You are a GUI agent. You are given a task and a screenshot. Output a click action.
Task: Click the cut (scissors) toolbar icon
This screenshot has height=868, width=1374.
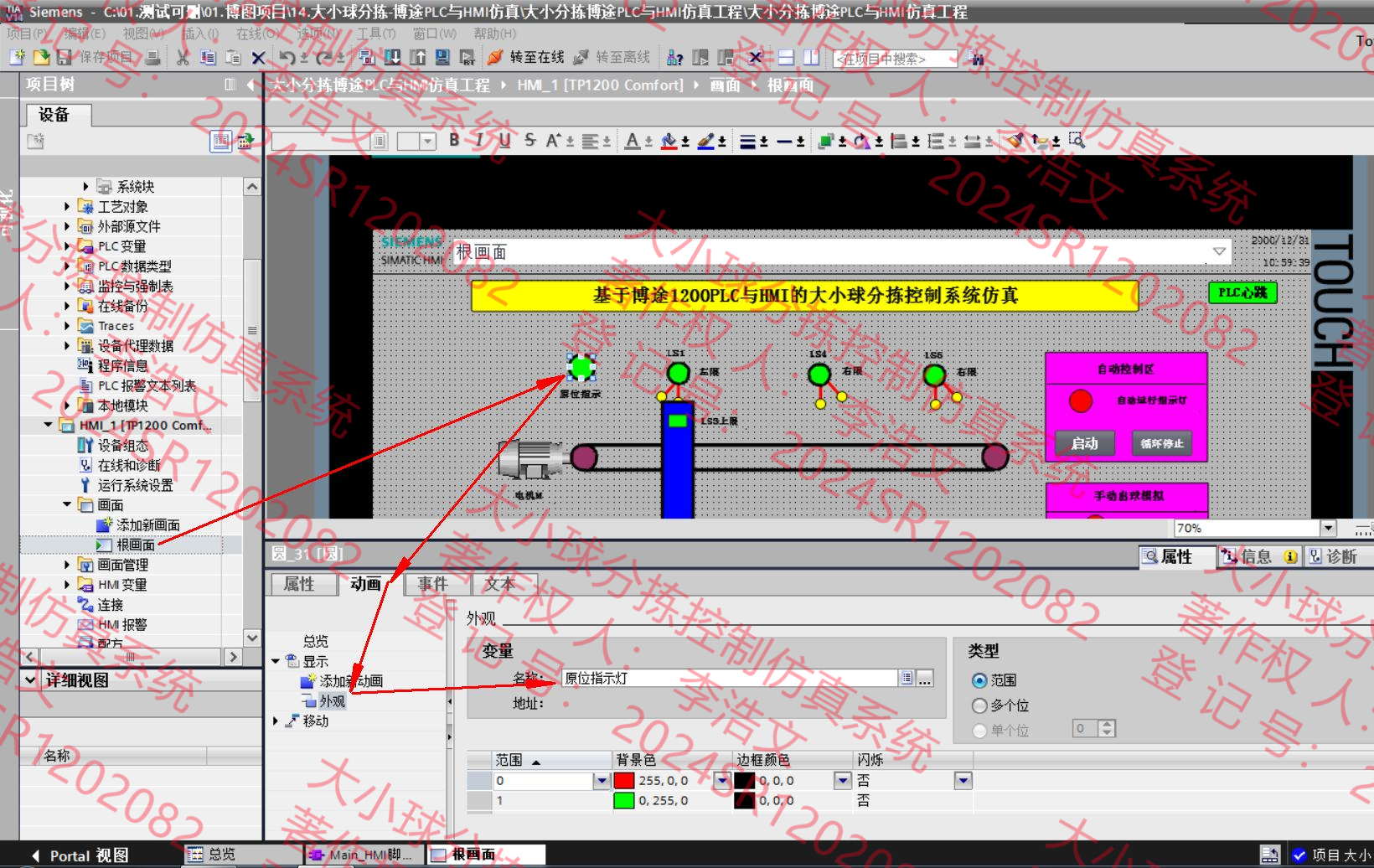pyautogui.click(x=183, y=57)
